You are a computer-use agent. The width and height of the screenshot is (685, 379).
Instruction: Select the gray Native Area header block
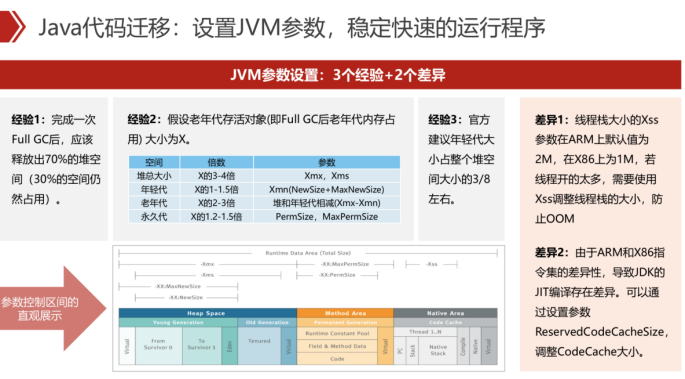(445, 313)
